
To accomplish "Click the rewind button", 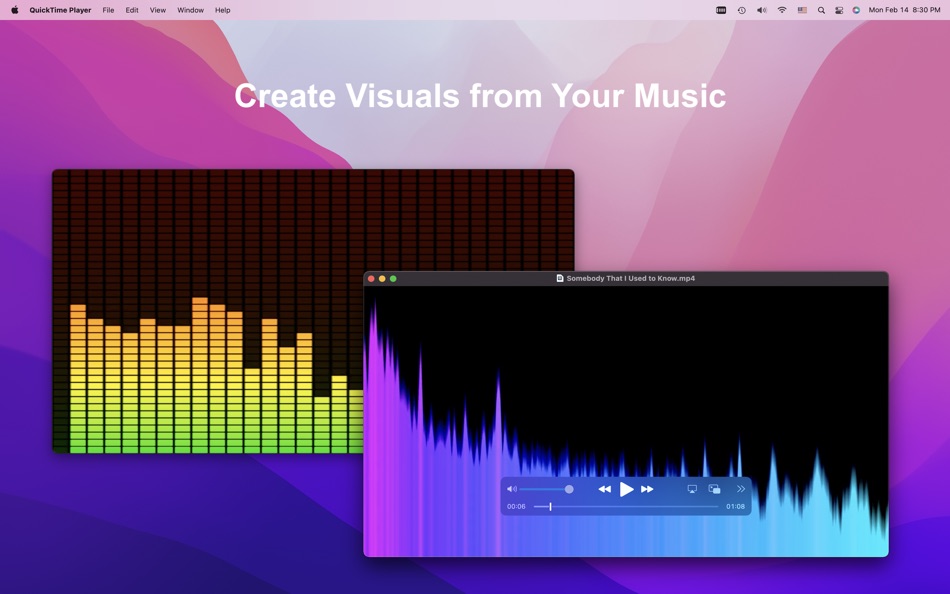I will pyautogui.click(x=604, y=489).
